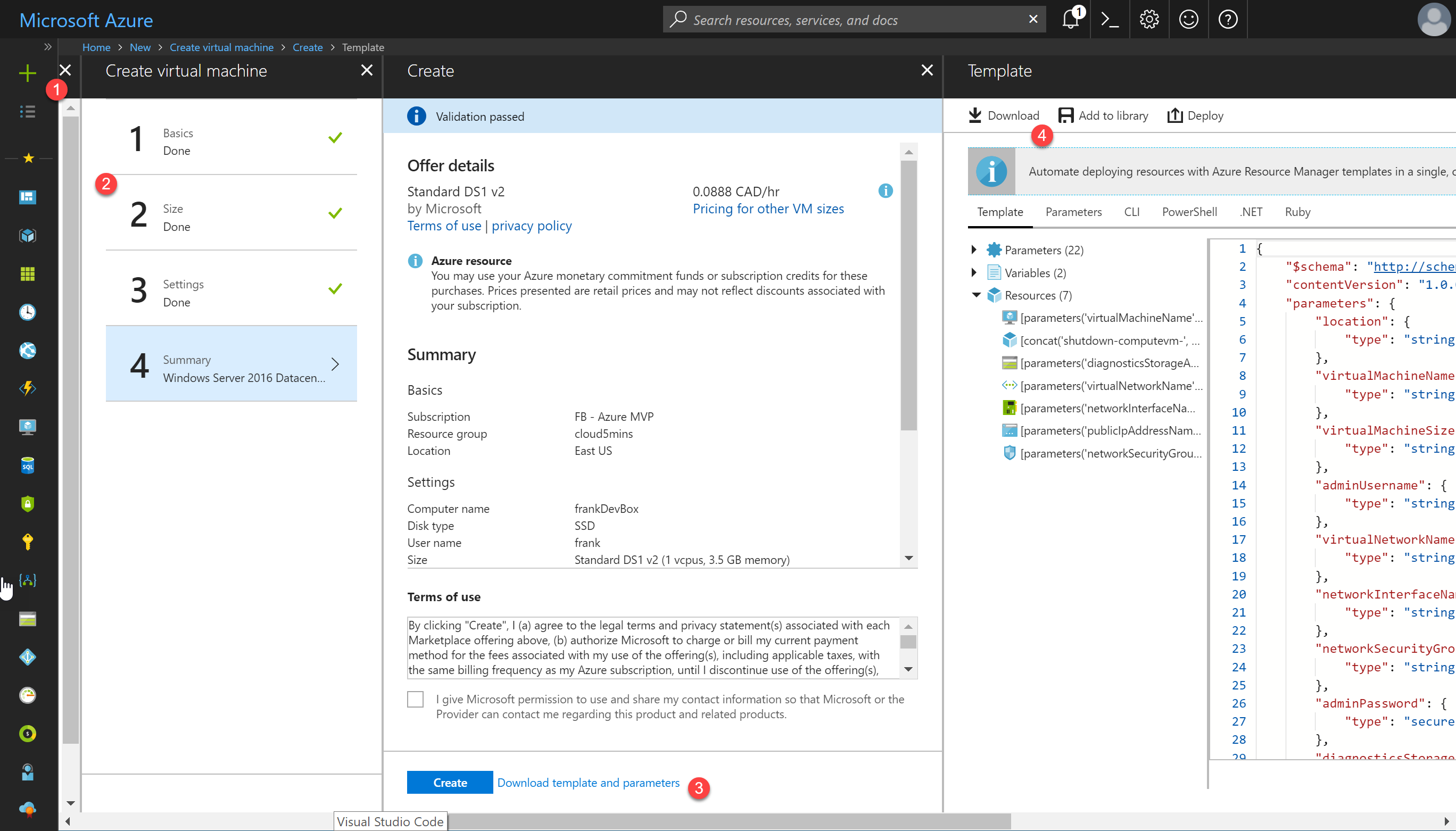This screenshot has height=831, width=1456.
Task: Open the Summary step chevron
Action: click(x=336, y=363)
